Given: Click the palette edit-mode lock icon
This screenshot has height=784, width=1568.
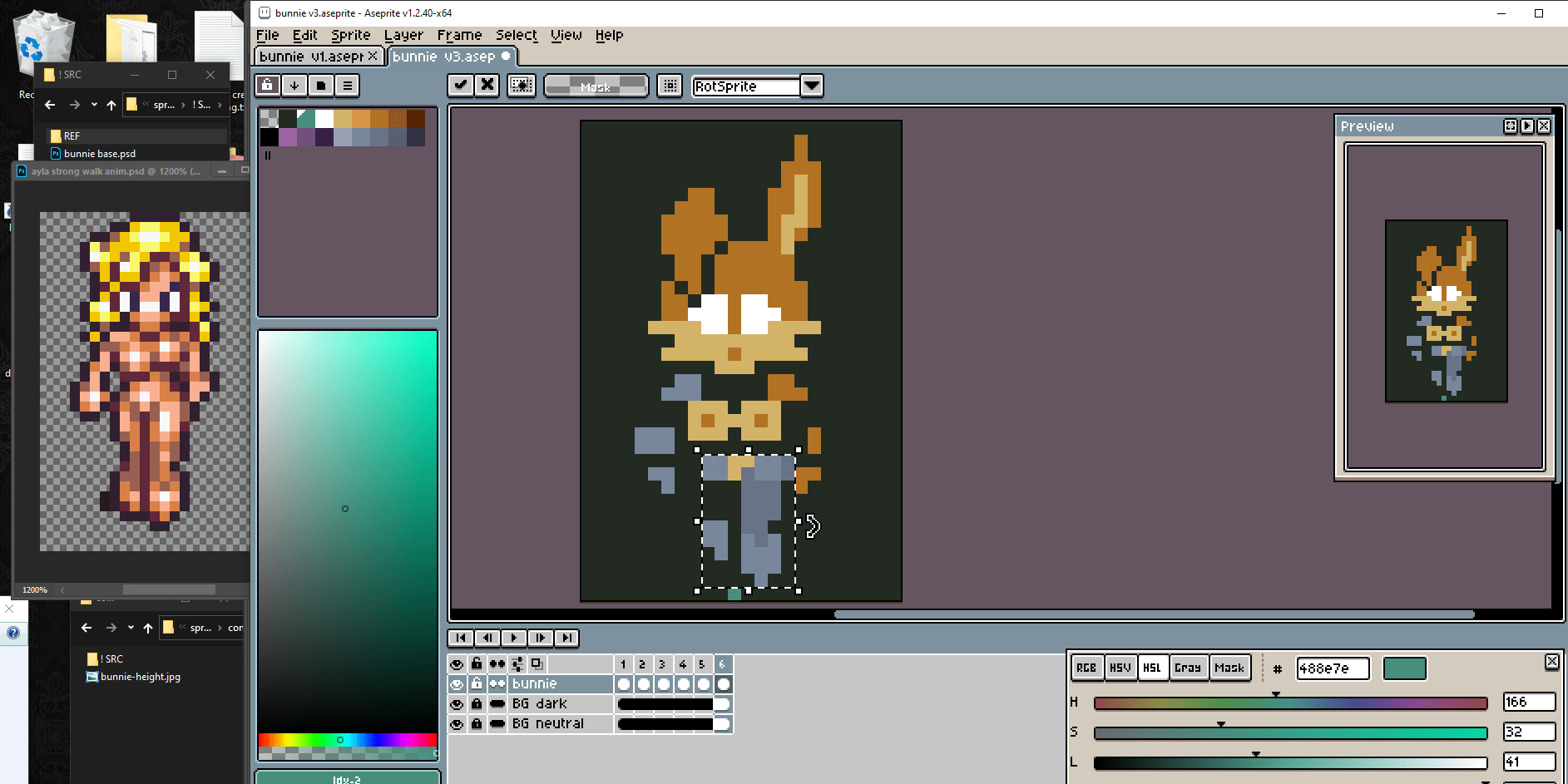Looking at the screenshot, I should (x=267, y=85).
